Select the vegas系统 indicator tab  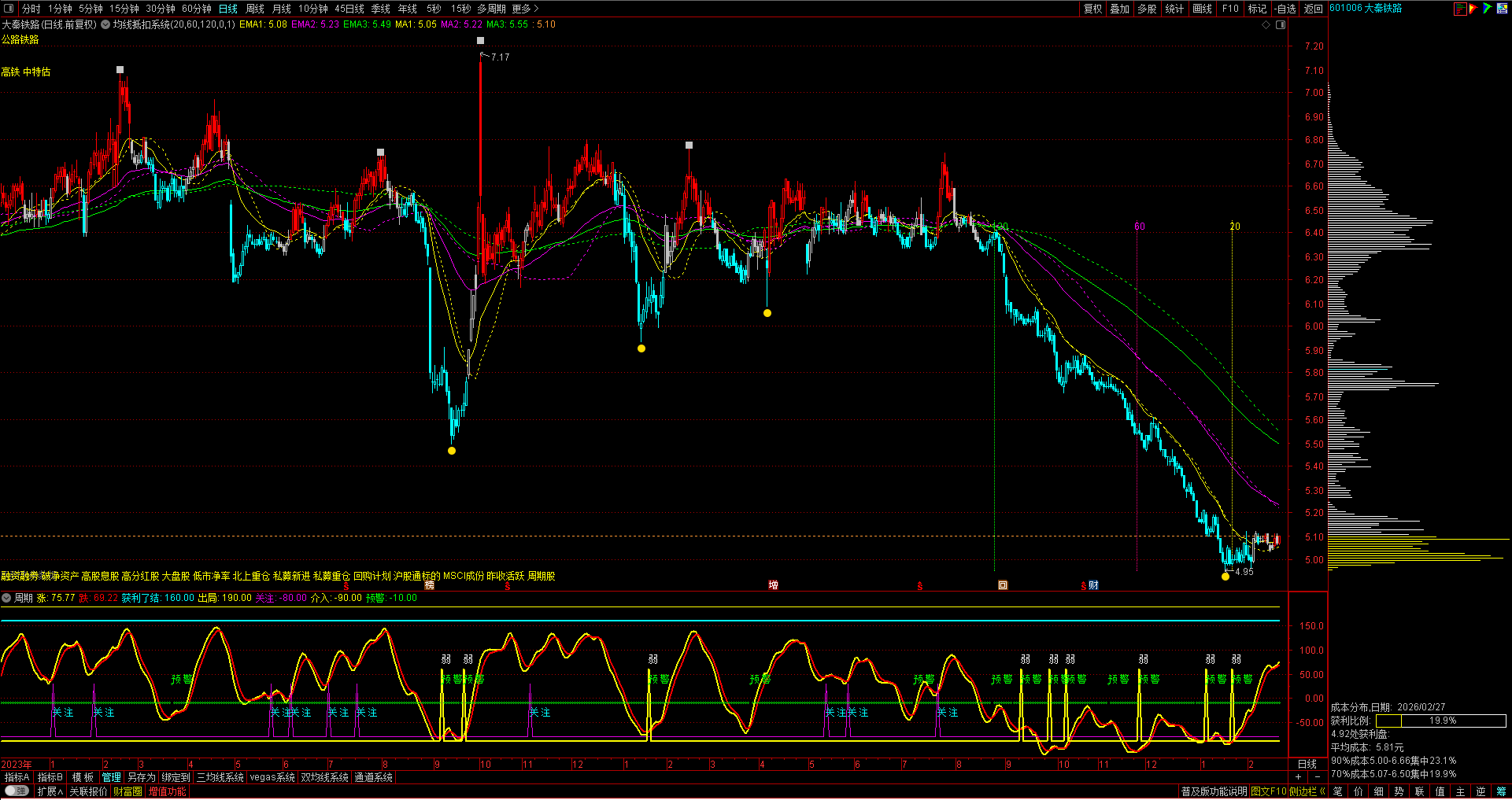click(272, 777)
